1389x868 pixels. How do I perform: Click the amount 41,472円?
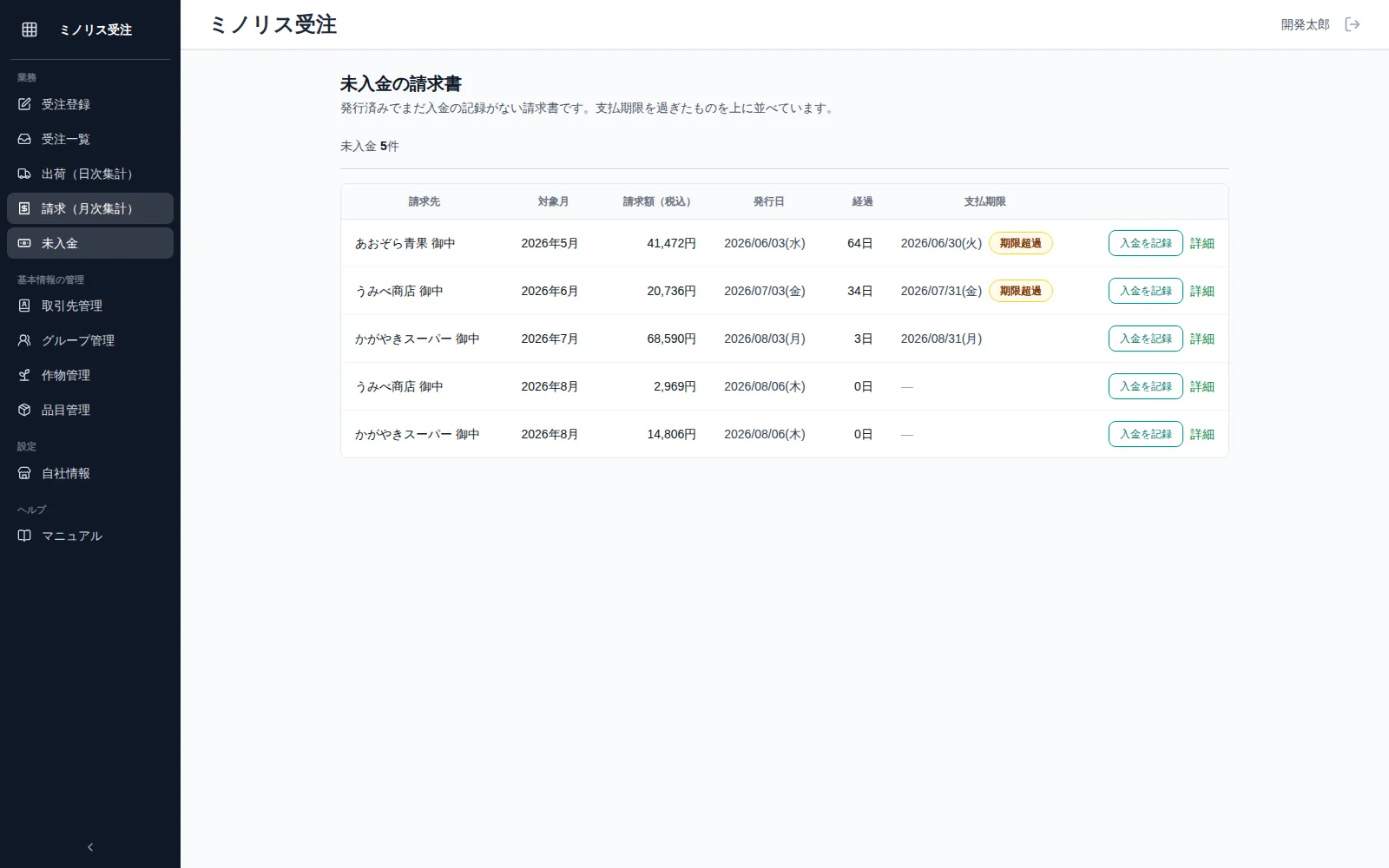(671, 243)
